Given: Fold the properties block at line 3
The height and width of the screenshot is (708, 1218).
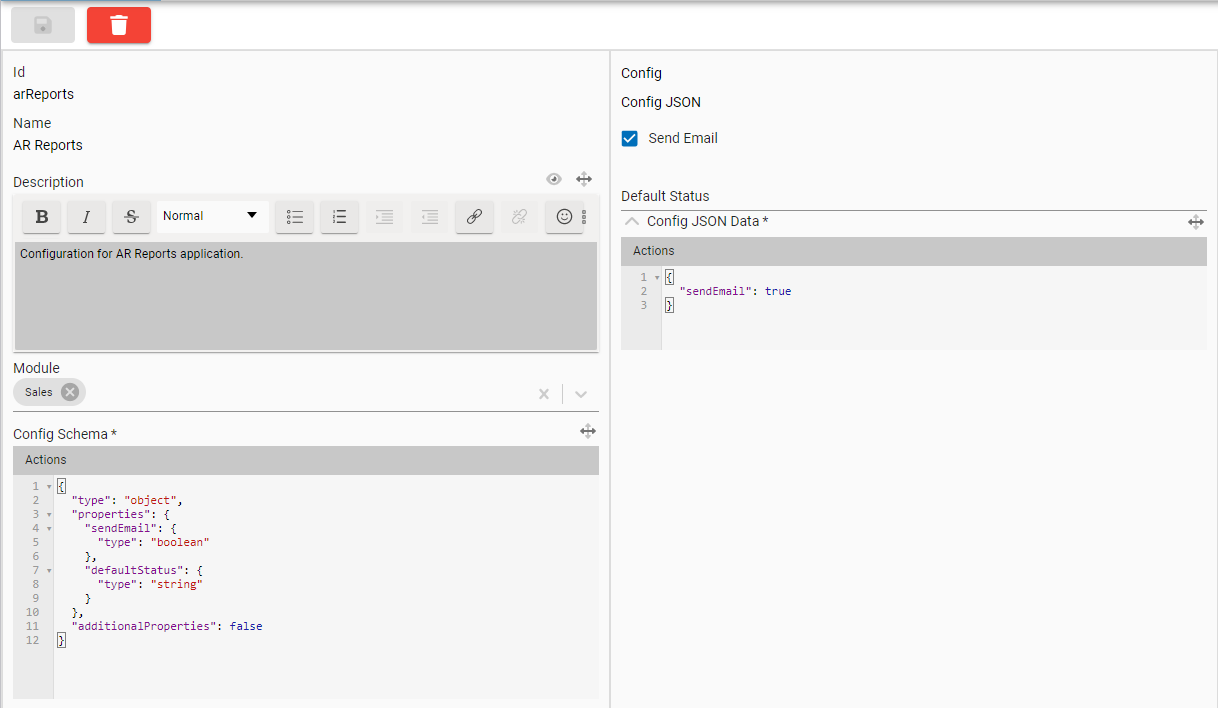Looking at the screenshot, I should (x=49, y=515).
